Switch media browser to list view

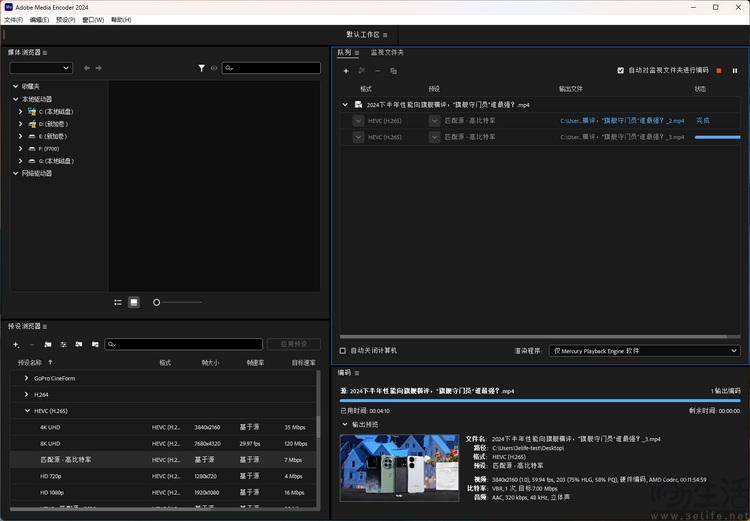click(118, 302)
